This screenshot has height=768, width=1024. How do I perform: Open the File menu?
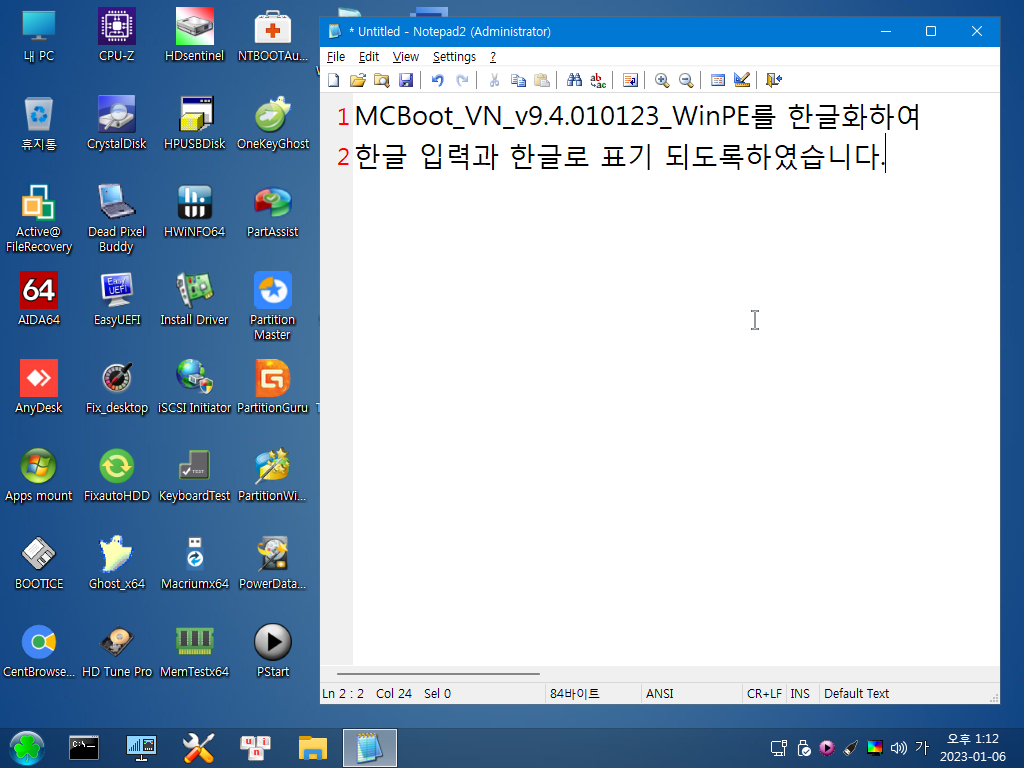[336, 57]
